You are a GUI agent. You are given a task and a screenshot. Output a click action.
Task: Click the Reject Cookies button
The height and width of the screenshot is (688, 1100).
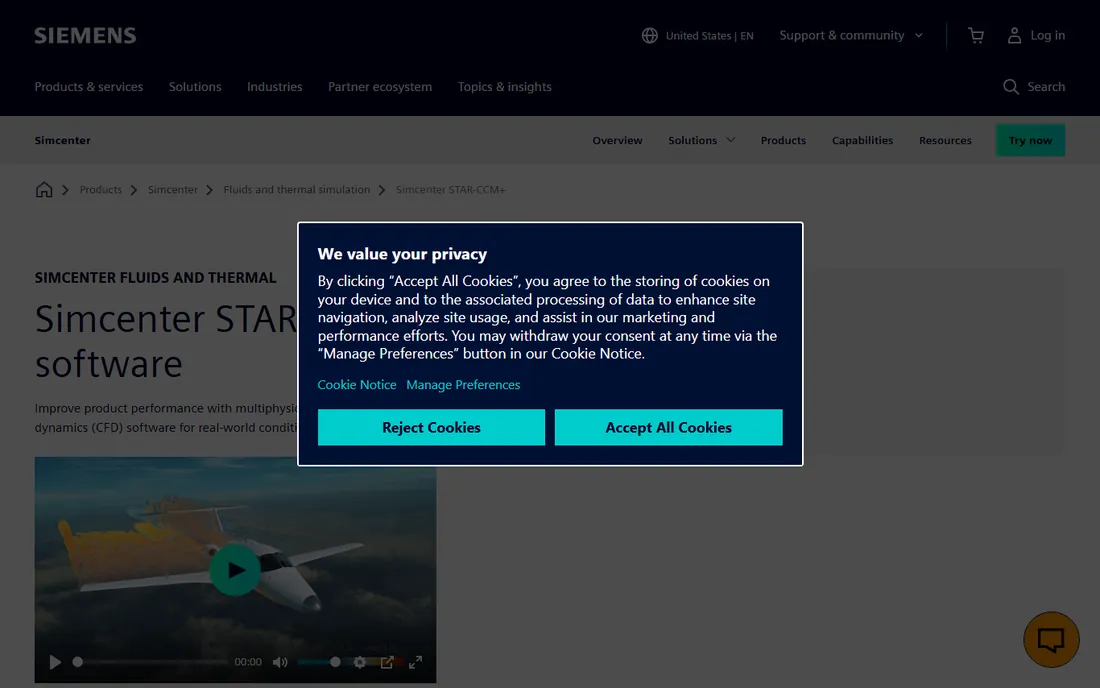pyautogui.click(x=431, y=427)
